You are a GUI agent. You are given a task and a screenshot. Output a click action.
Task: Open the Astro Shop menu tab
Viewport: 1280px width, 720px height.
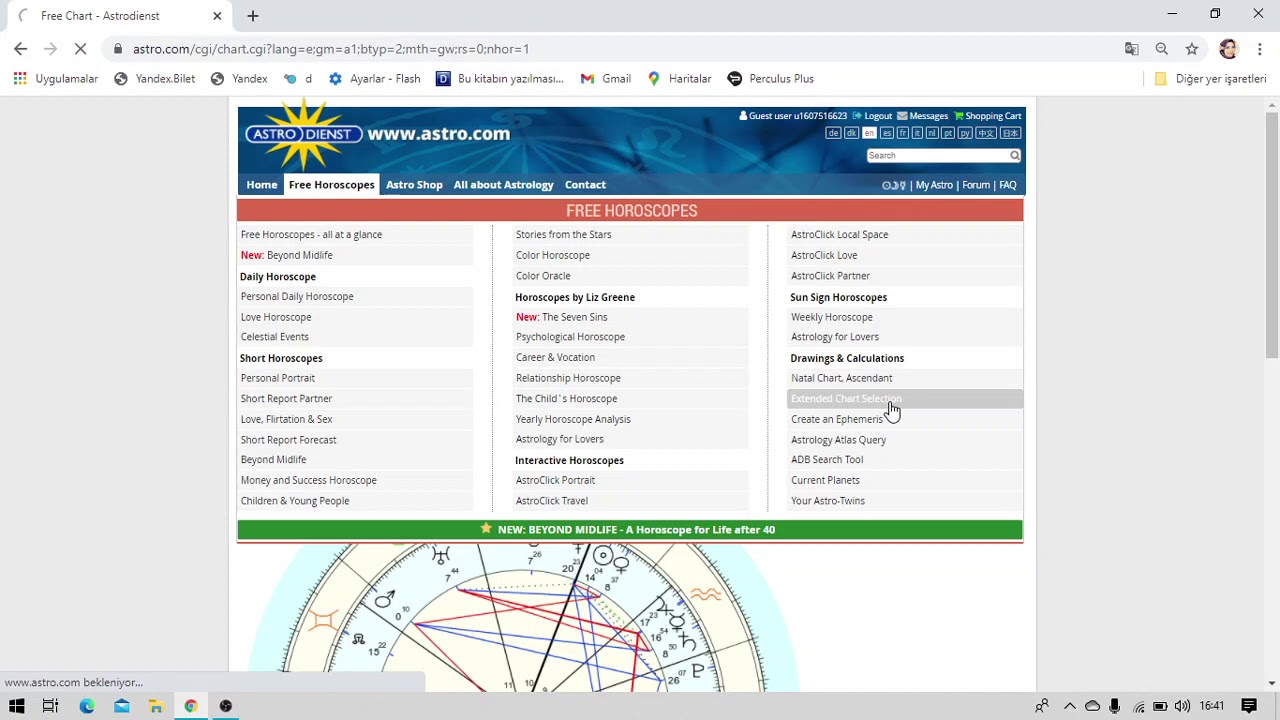pyautogui.click(x=414, y=185)
